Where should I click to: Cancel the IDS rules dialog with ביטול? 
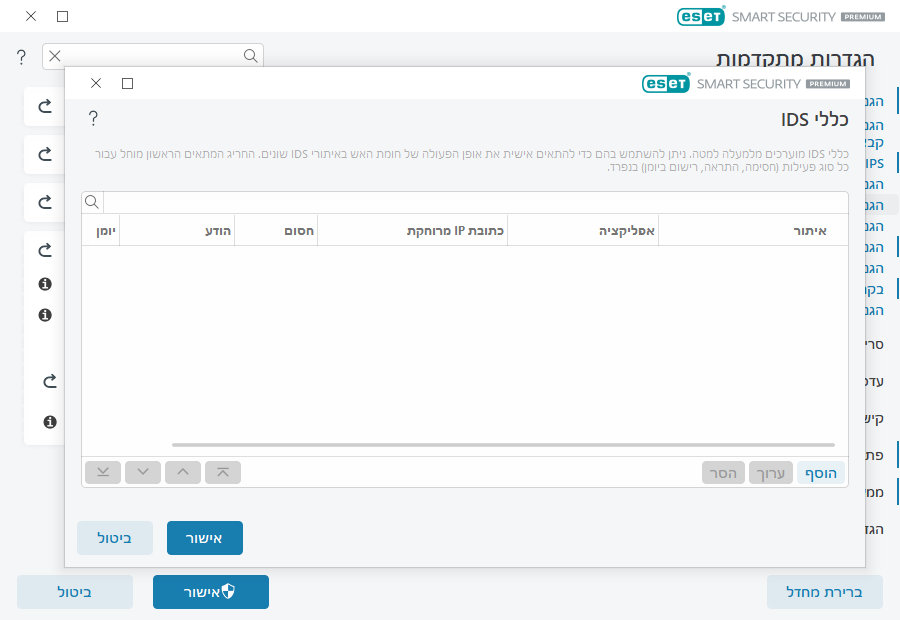tap(115, 538)
